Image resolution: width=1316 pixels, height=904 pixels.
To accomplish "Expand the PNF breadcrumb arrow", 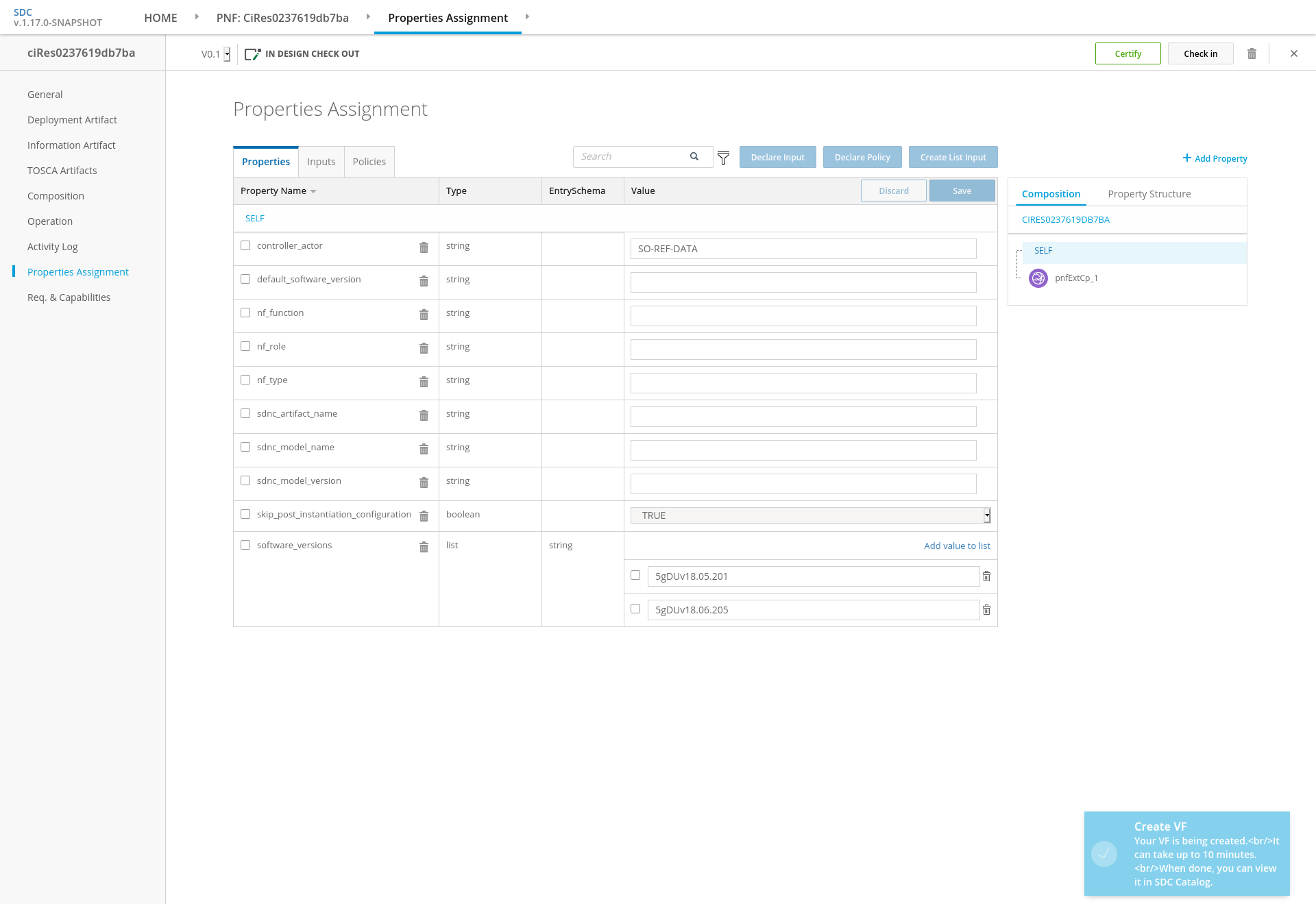I will click(368, 16).
